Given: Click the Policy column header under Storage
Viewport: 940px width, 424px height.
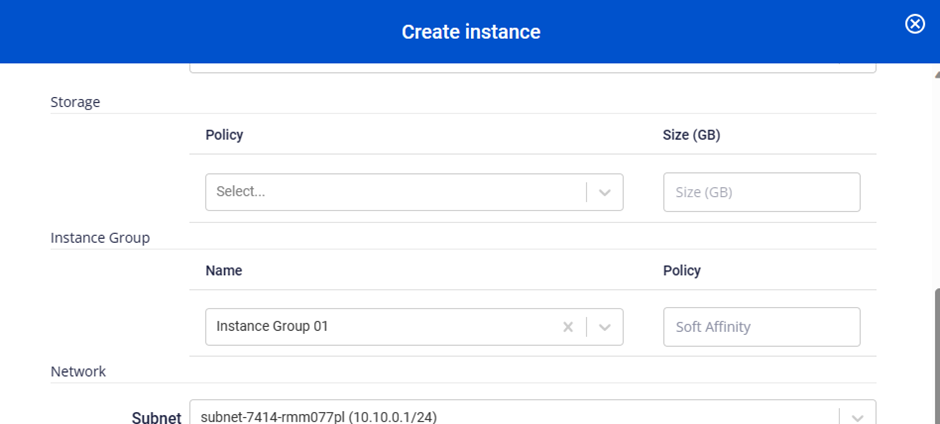Looking at the screenshot, I should (224, 135).
